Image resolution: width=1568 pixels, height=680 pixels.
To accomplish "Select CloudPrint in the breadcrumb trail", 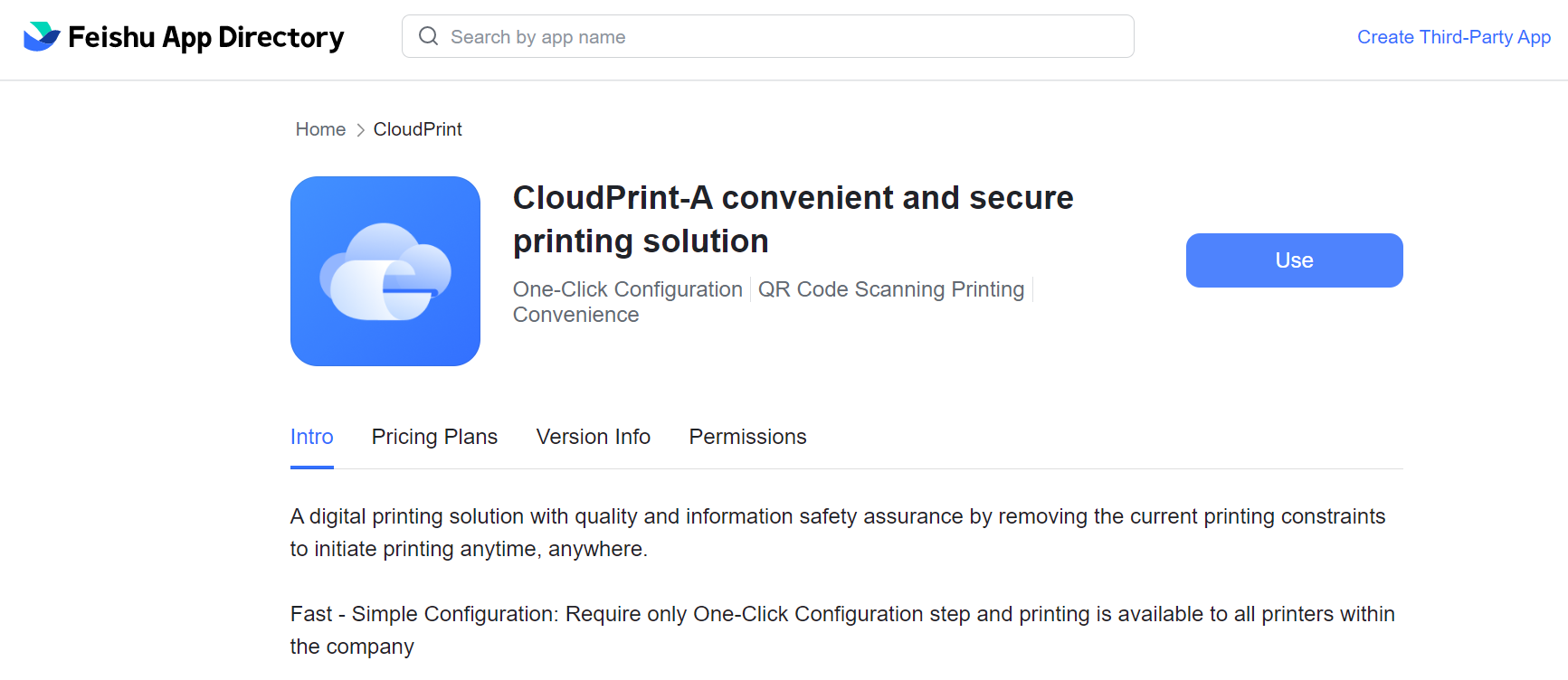I will (x=417, y=129).
